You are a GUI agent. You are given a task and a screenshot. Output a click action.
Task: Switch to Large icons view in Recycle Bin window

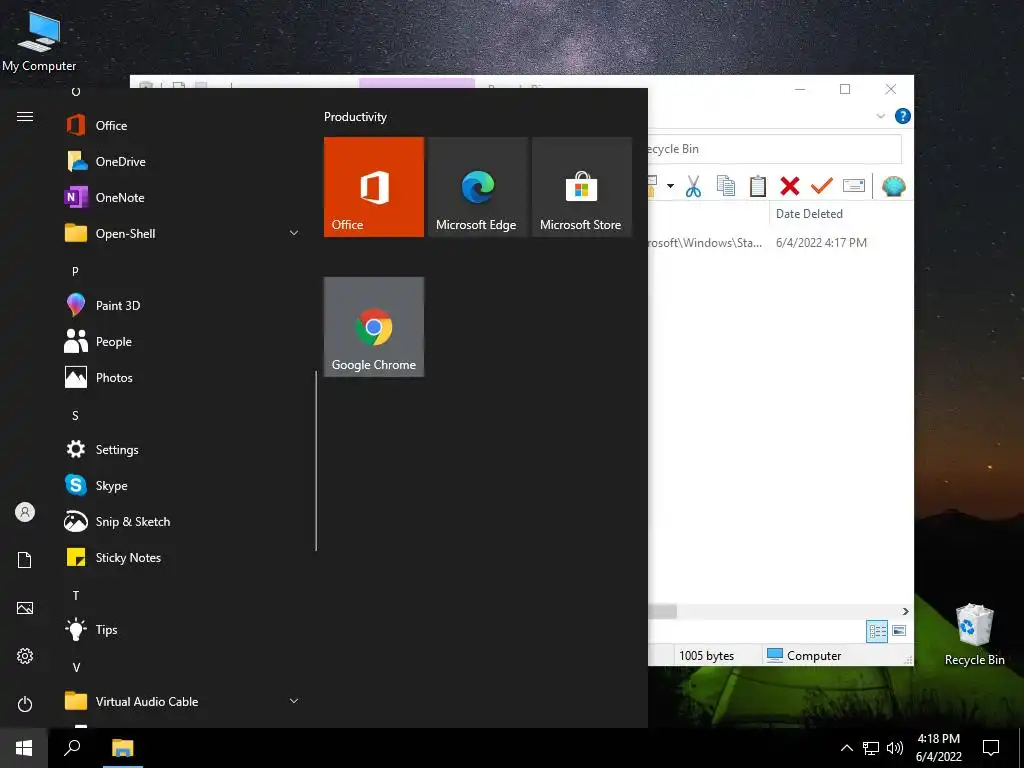pos(899,631)
